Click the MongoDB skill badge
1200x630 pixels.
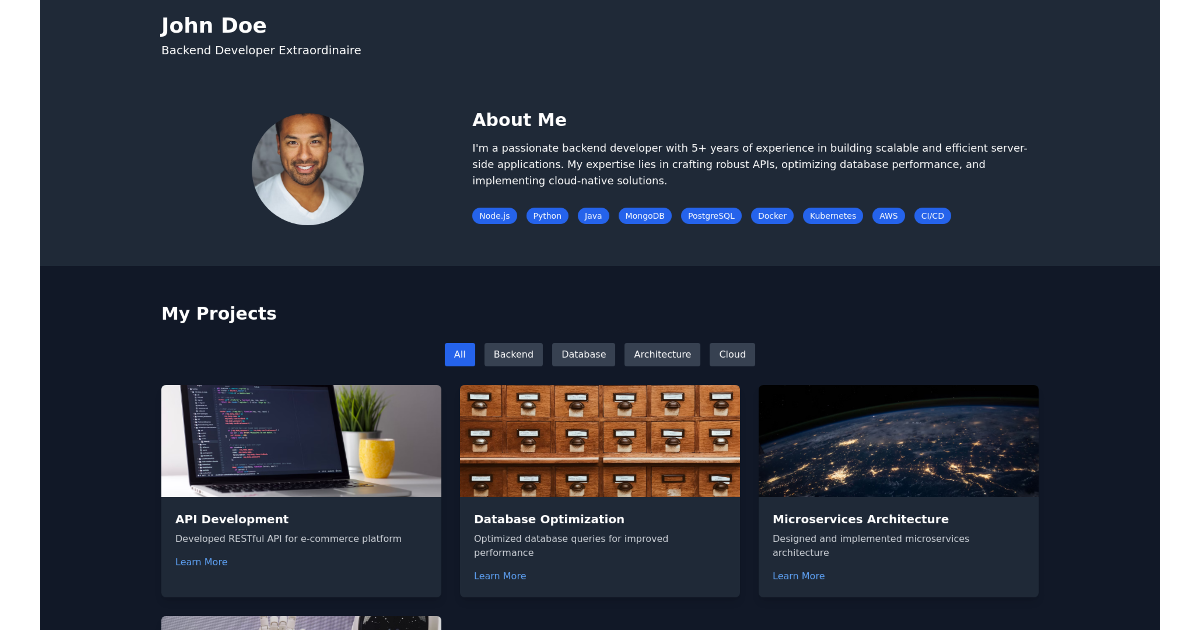point(644,215)
